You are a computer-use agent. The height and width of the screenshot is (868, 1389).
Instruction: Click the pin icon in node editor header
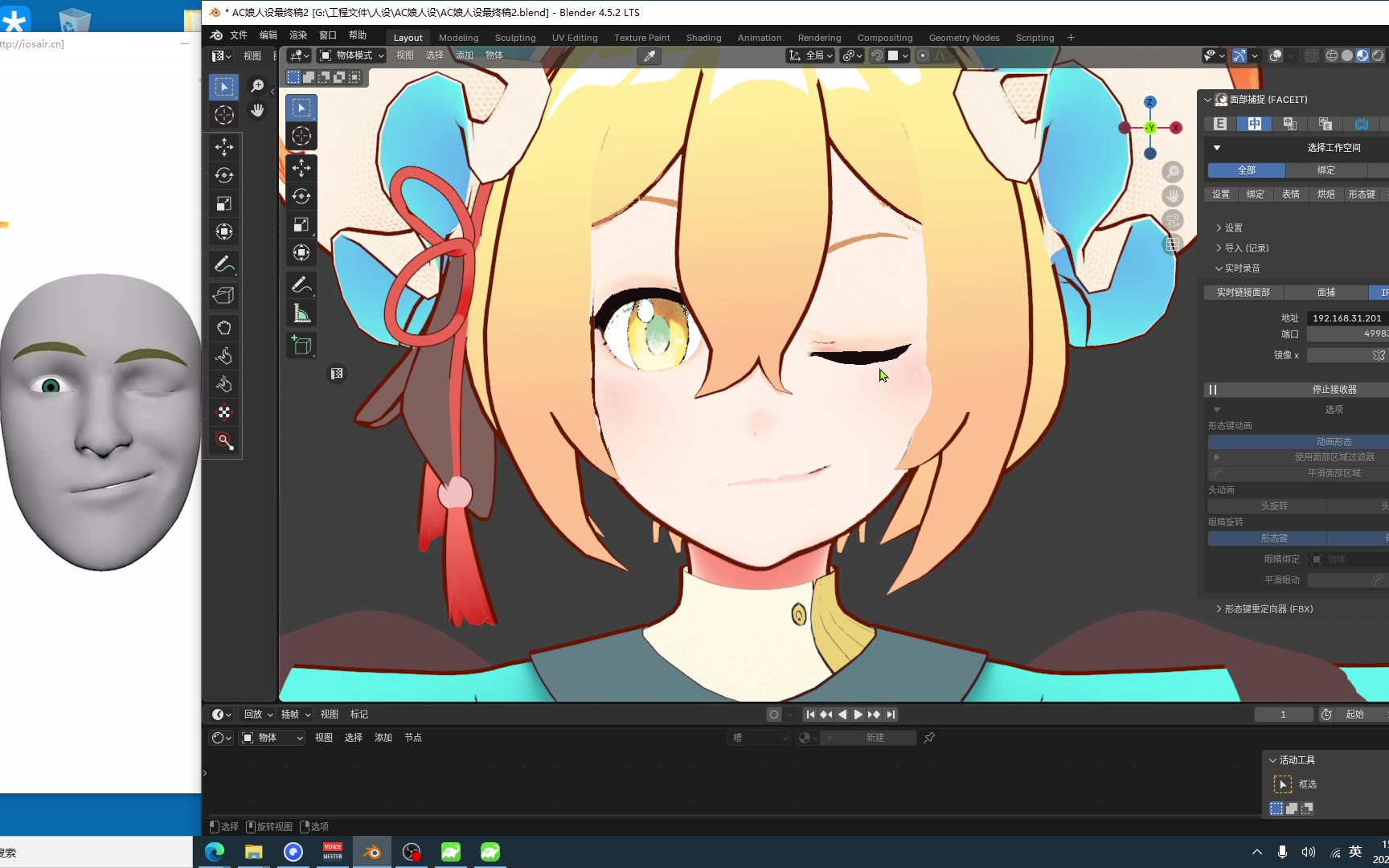point(929,738)
